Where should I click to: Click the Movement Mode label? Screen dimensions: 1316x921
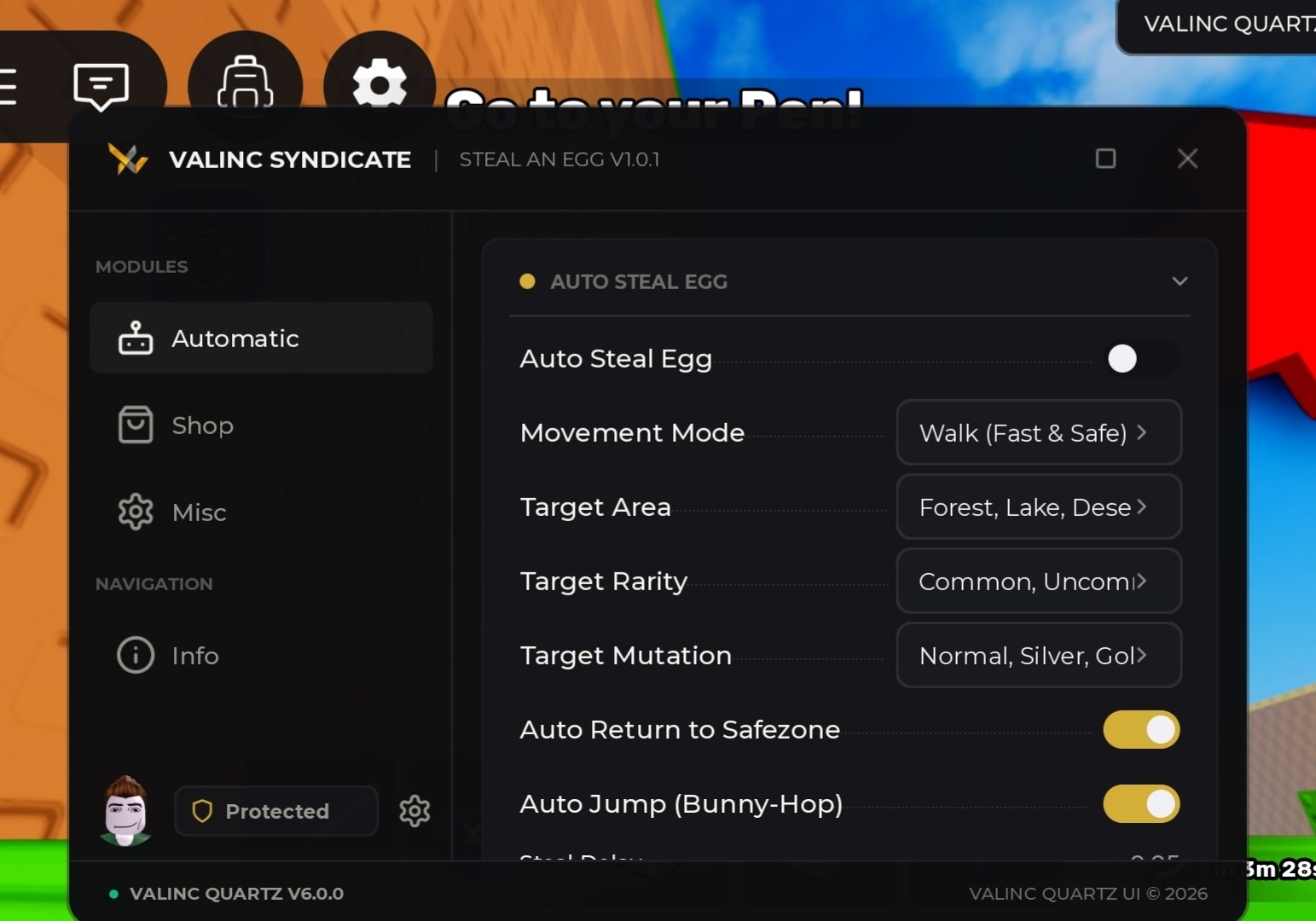point(632,432)
